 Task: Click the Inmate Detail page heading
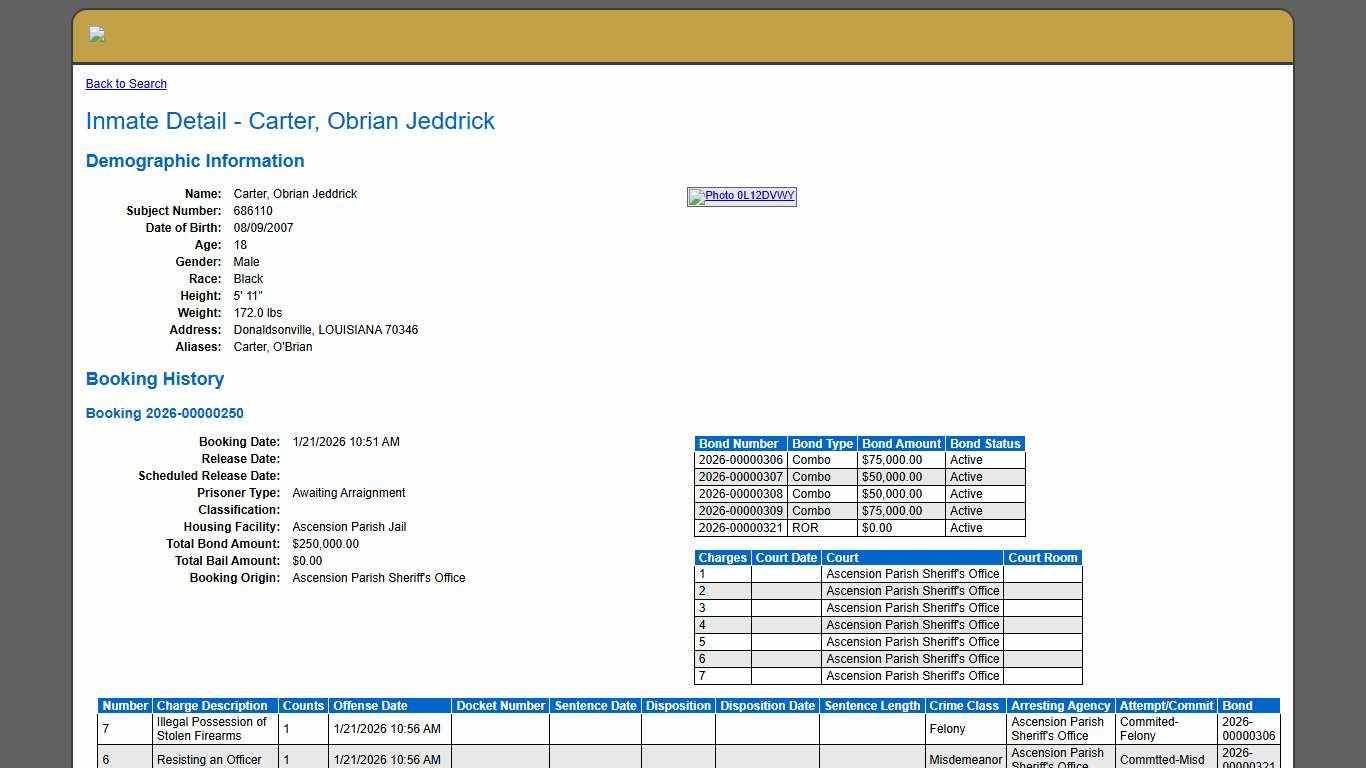[x=290, y=121]
